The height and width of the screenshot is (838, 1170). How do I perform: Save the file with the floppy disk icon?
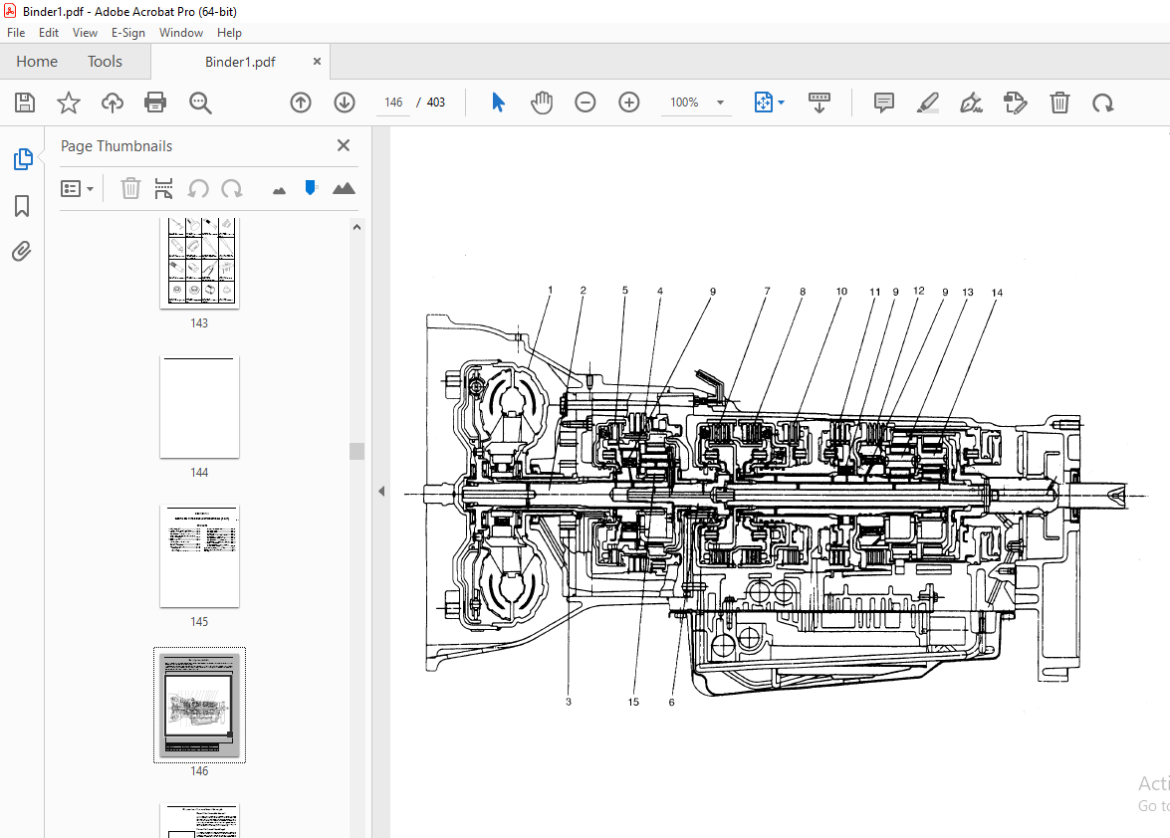click(x=25, y=102)
